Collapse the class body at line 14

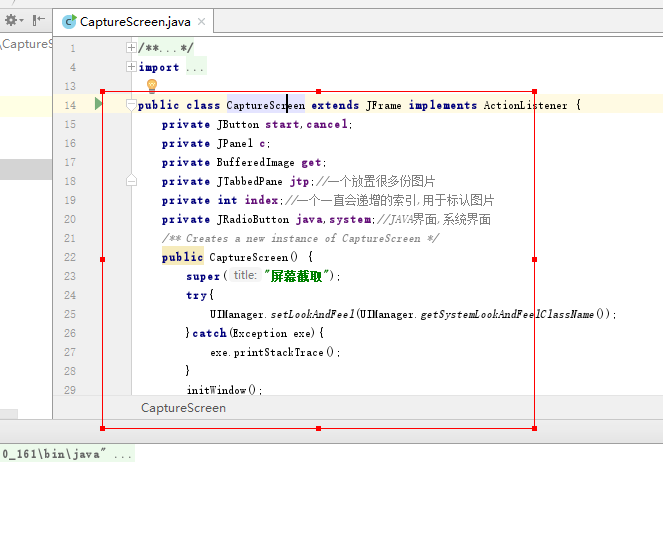click(x=131, y=105)
